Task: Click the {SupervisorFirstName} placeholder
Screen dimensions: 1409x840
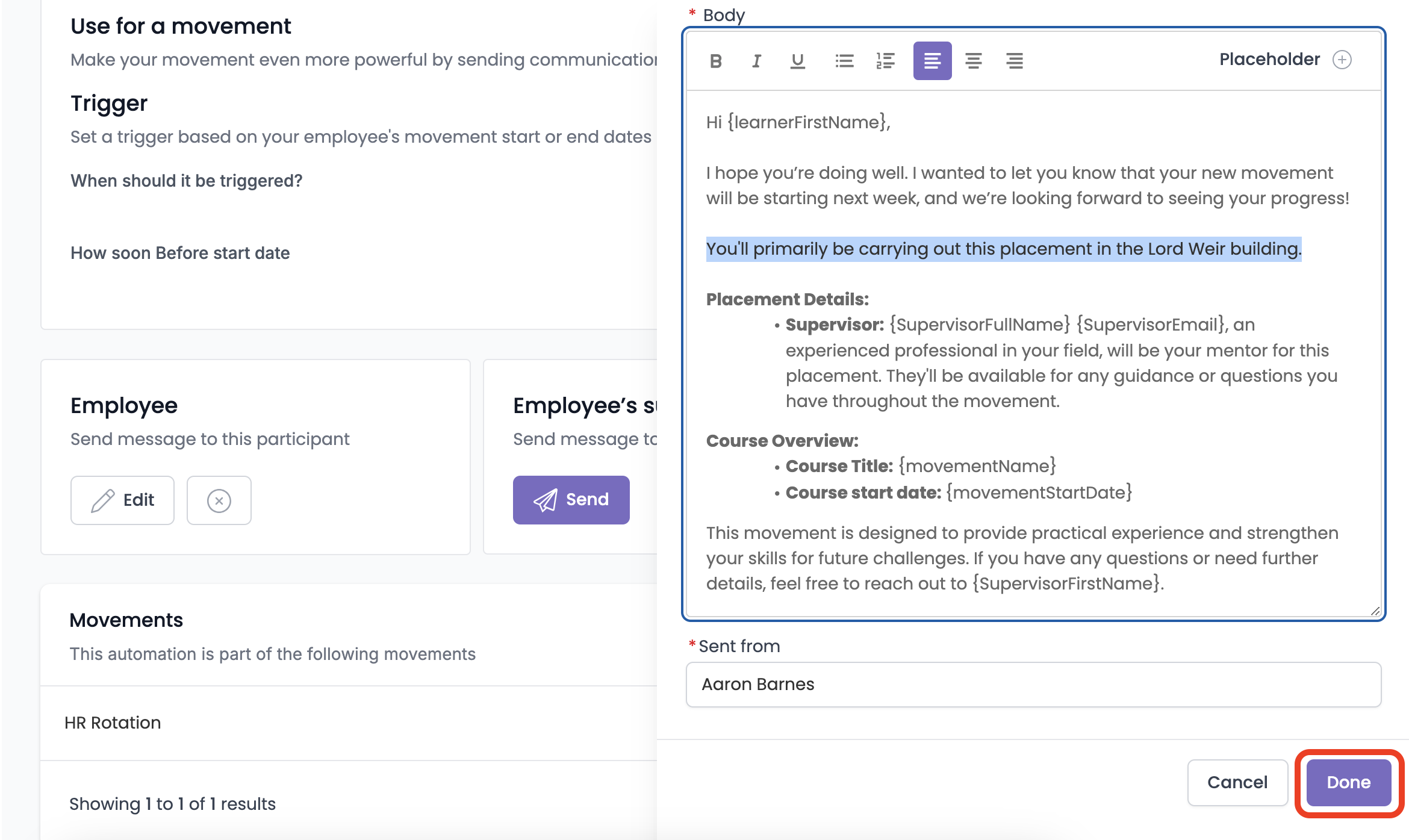Action: (1066, 583)
